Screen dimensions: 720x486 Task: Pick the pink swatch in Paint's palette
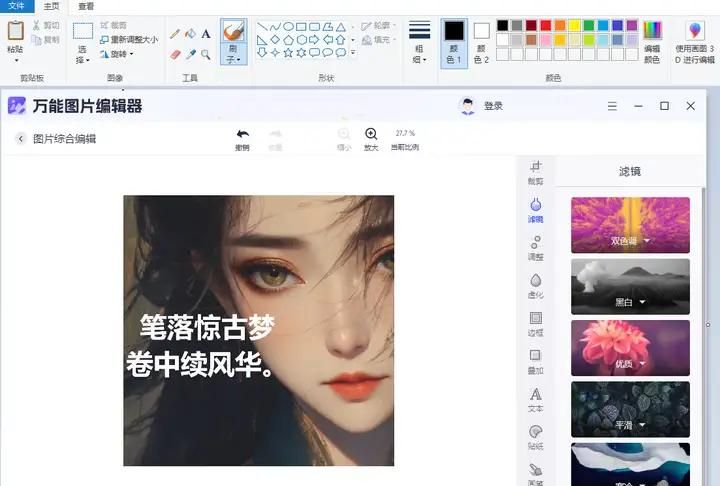click(546, 40)
